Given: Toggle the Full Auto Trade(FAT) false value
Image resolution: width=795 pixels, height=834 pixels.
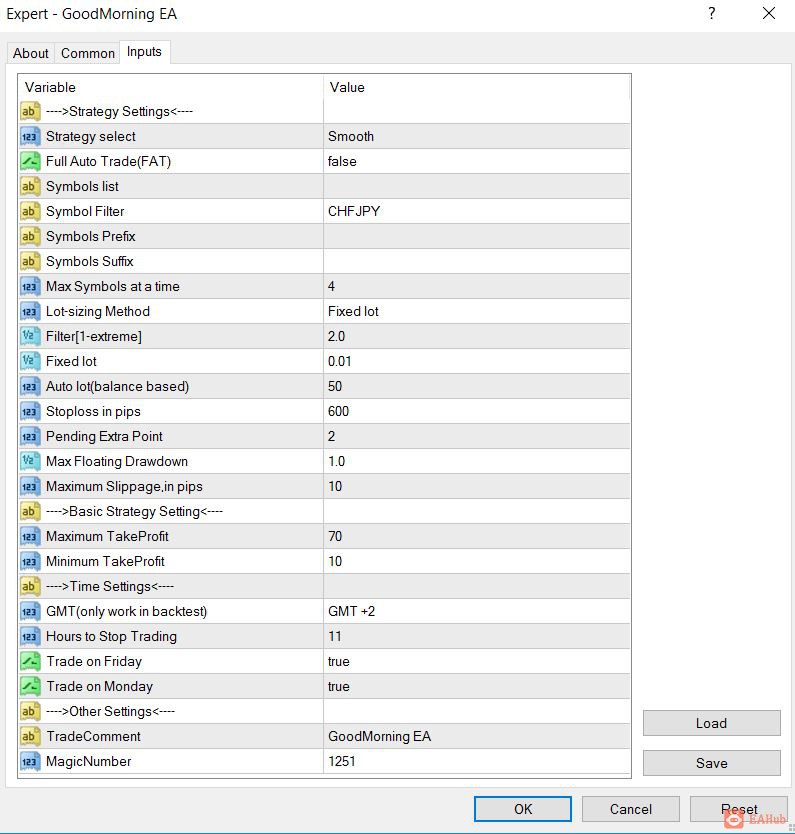Looking at the screenshot, I should [x=476, y=161].
